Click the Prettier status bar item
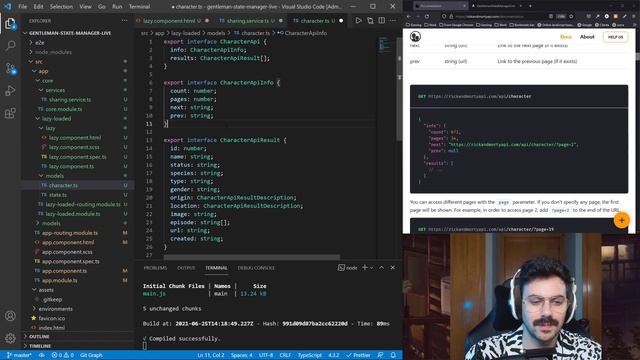This screenshot has height=360, width=640. [x=358, y=355]
